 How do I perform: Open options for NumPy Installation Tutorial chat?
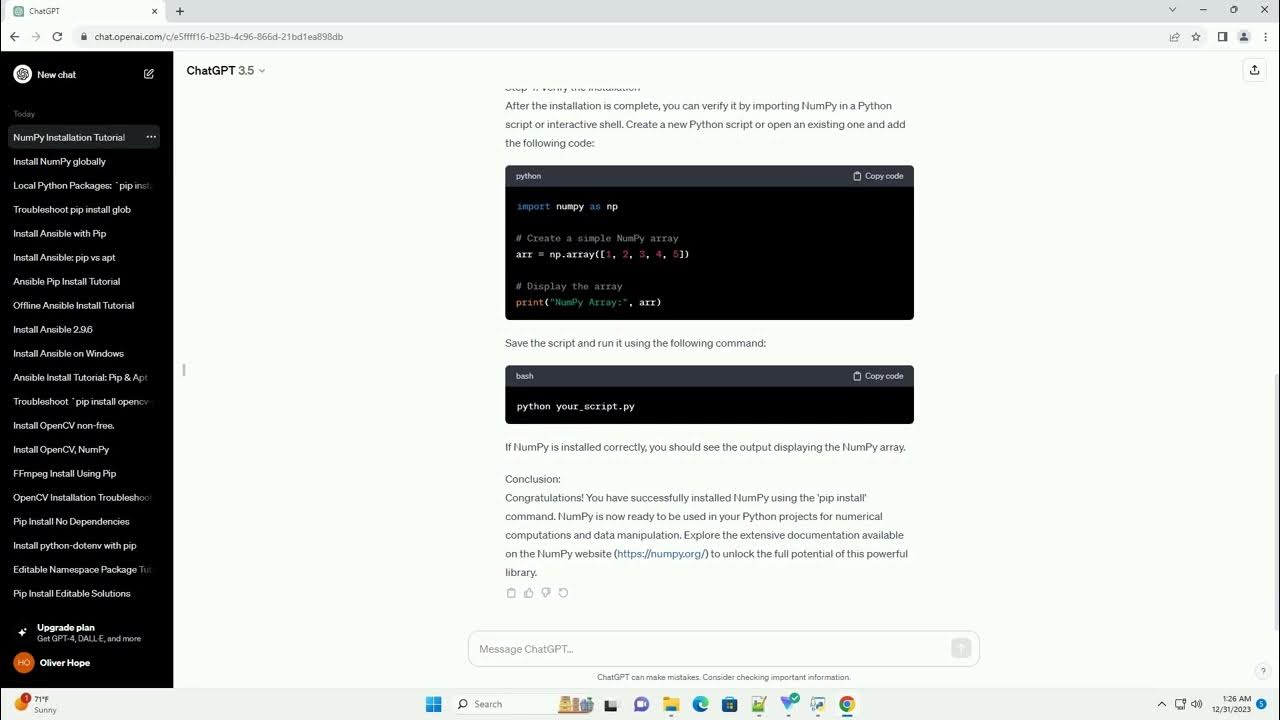tap(151, 137)
